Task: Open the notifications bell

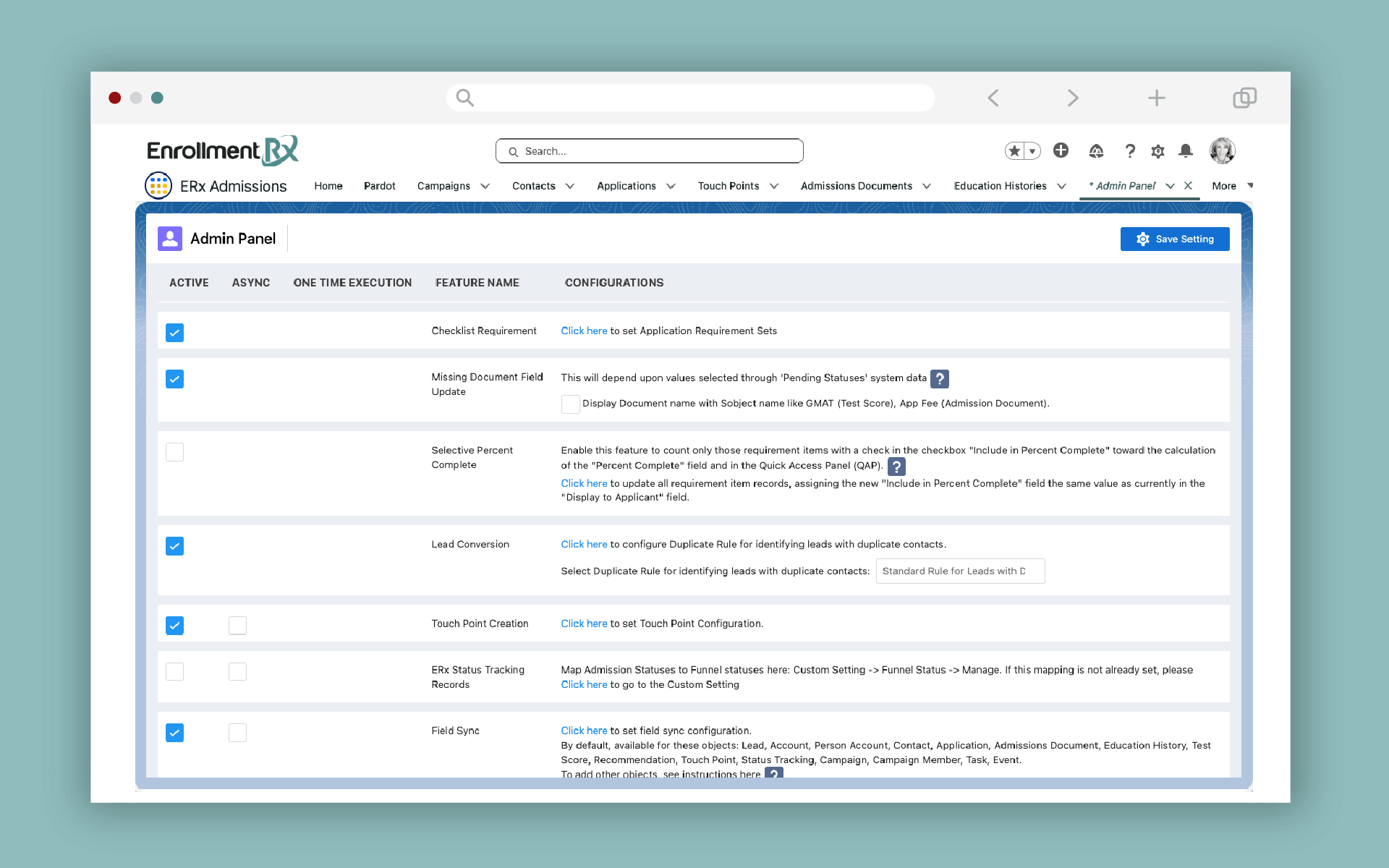Action: [x=1185, y=150]
